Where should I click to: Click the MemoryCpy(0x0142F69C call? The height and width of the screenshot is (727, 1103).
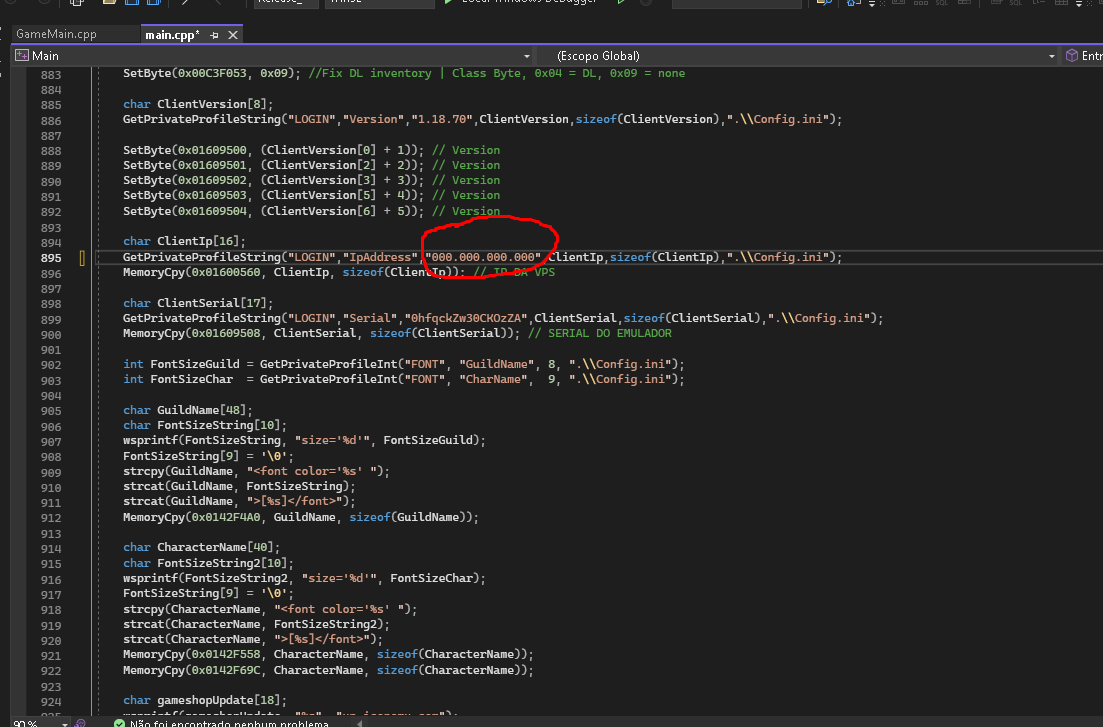pos(329,670)
